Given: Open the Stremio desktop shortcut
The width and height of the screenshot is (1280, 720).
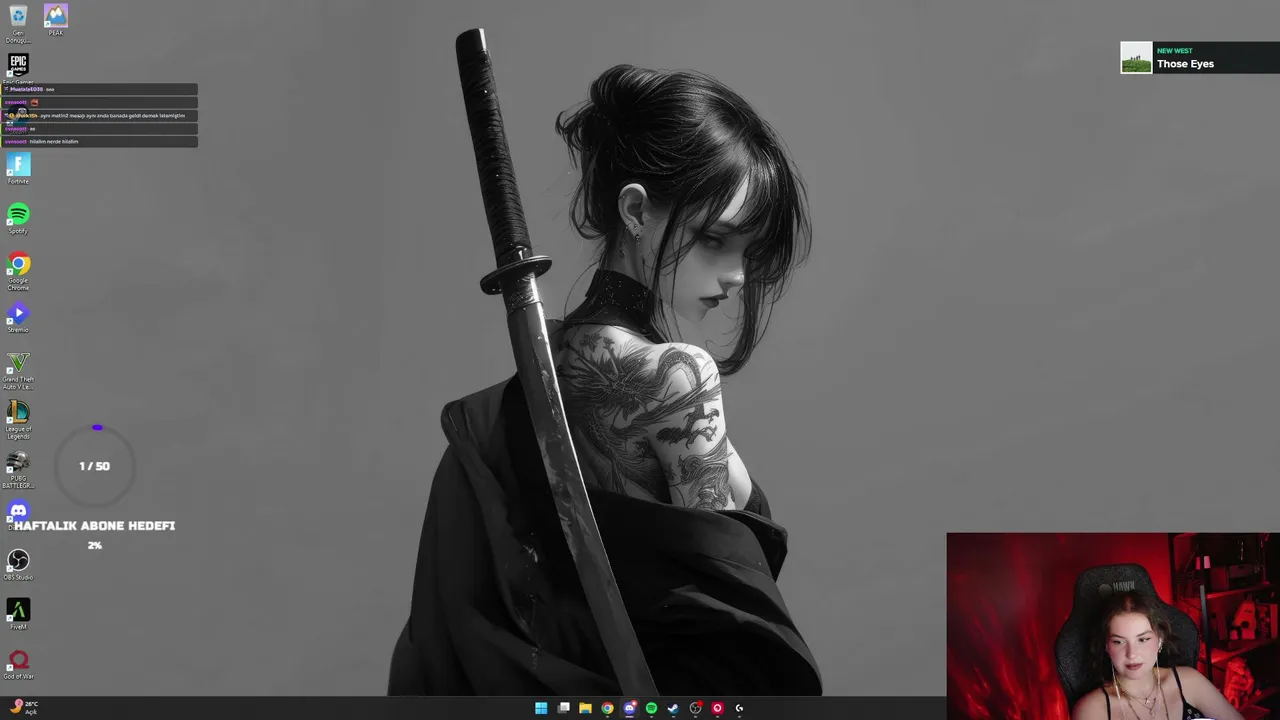Looking at the screenshot, I should (18, 317).
